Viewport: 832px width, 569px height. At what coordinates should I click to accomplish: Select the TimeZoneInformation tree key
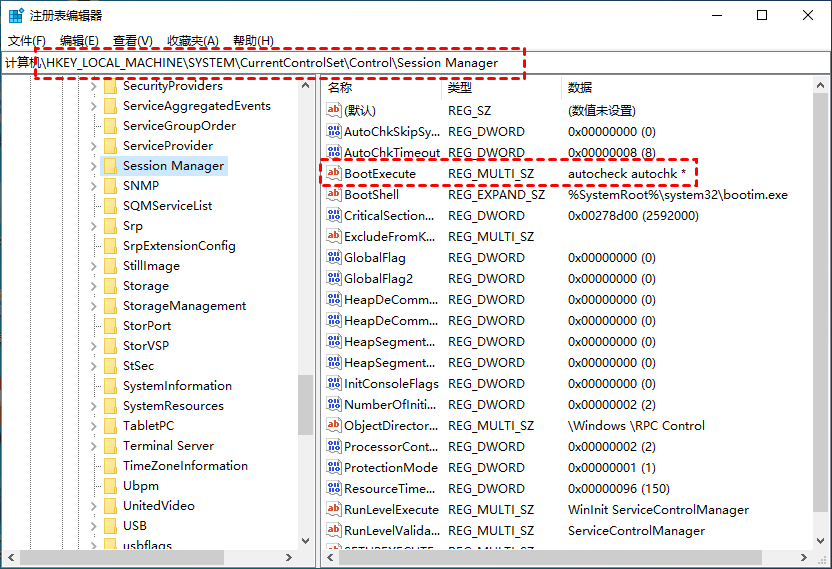[185, 465]
